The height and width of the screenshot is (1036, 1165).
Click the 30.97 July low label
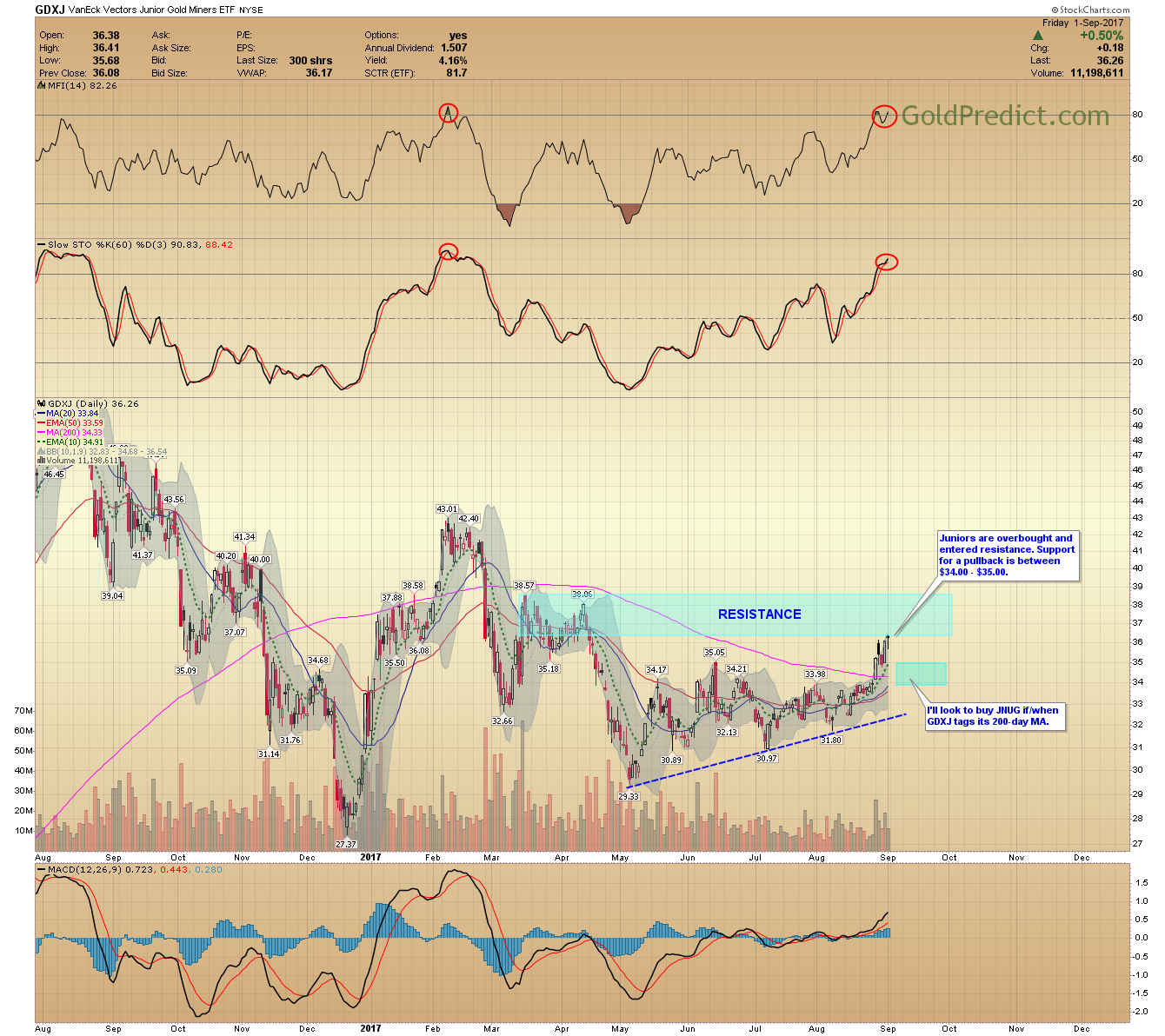click(766, 759)
